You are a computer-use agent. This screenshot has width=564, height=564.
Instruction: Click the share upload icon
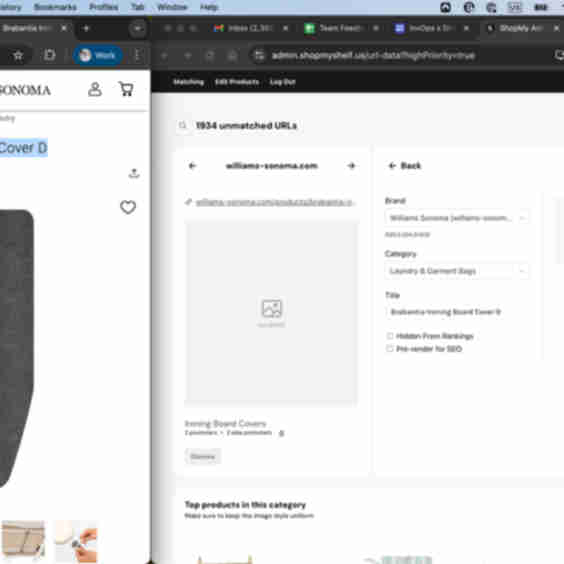coord(134,173)
